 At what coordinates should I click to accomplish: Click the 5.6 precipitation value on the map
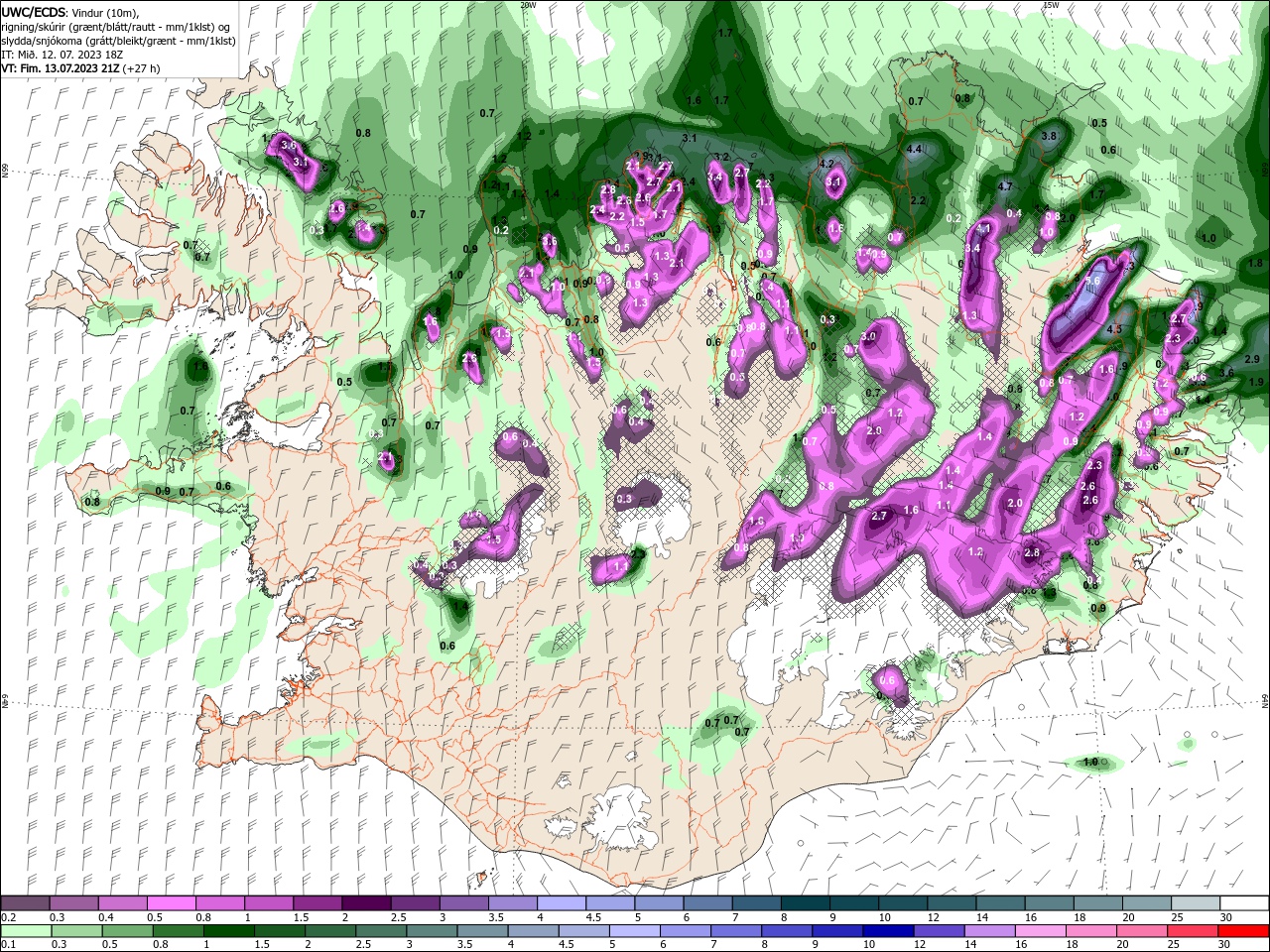pyautogui.click(x=1093, y=281)
